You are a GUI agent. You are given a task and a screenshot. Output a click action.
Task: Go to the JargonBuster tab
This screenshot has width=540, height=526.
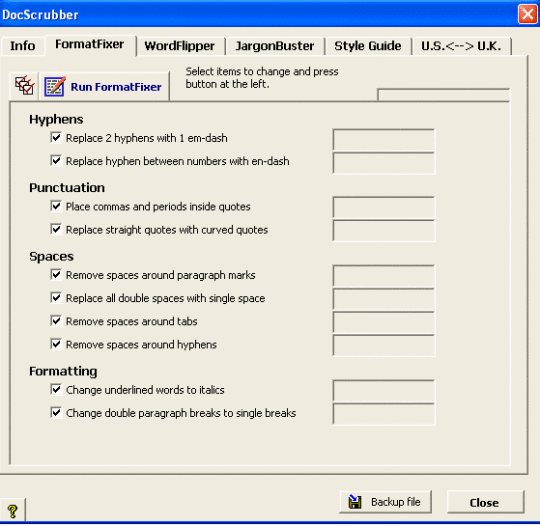click(274, 46)
